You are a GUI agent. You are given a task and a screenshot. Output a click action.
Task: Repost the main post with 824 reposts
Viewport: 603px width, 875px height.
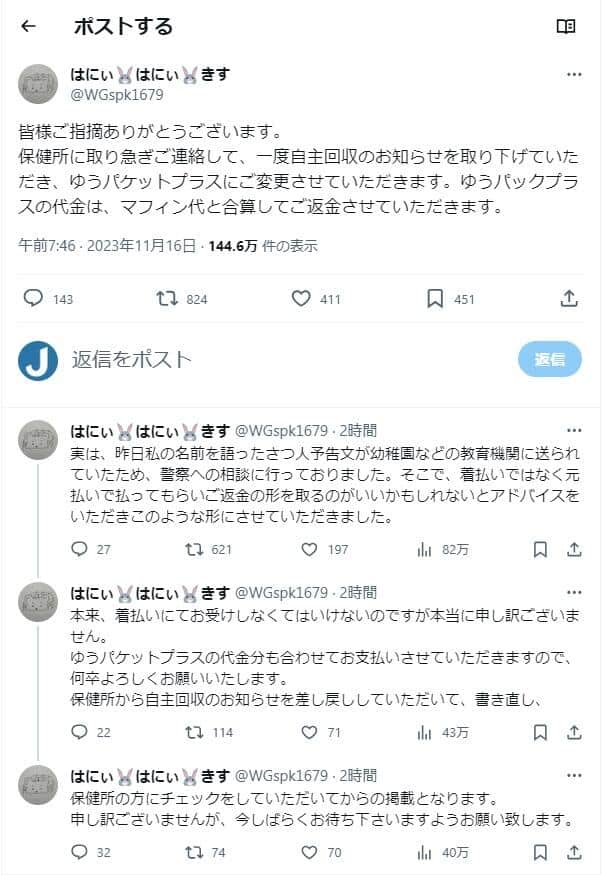168,298
